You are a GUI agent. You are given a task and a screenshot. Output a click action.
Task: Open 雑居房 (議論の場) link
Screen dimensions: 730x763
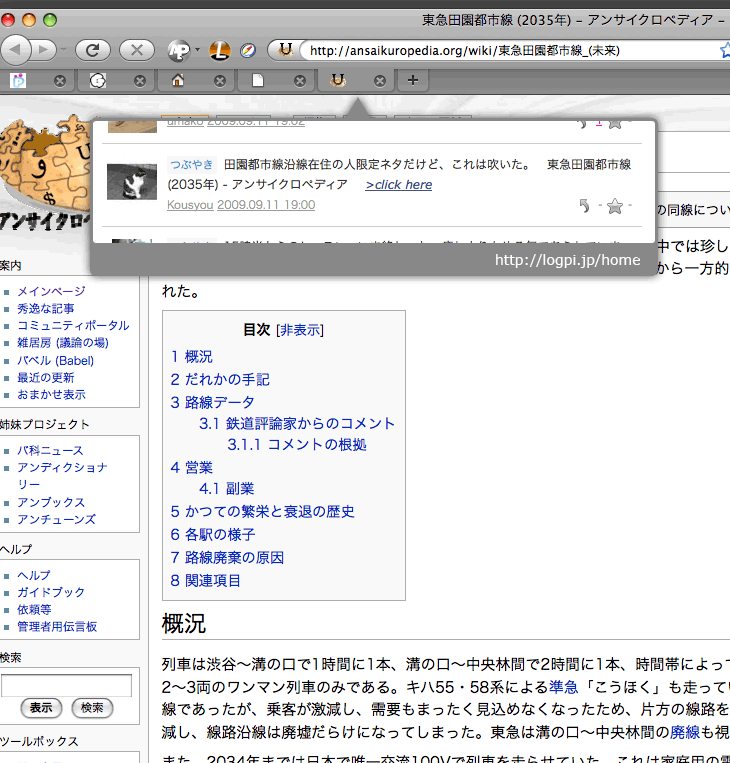click(x=63, y=343)
